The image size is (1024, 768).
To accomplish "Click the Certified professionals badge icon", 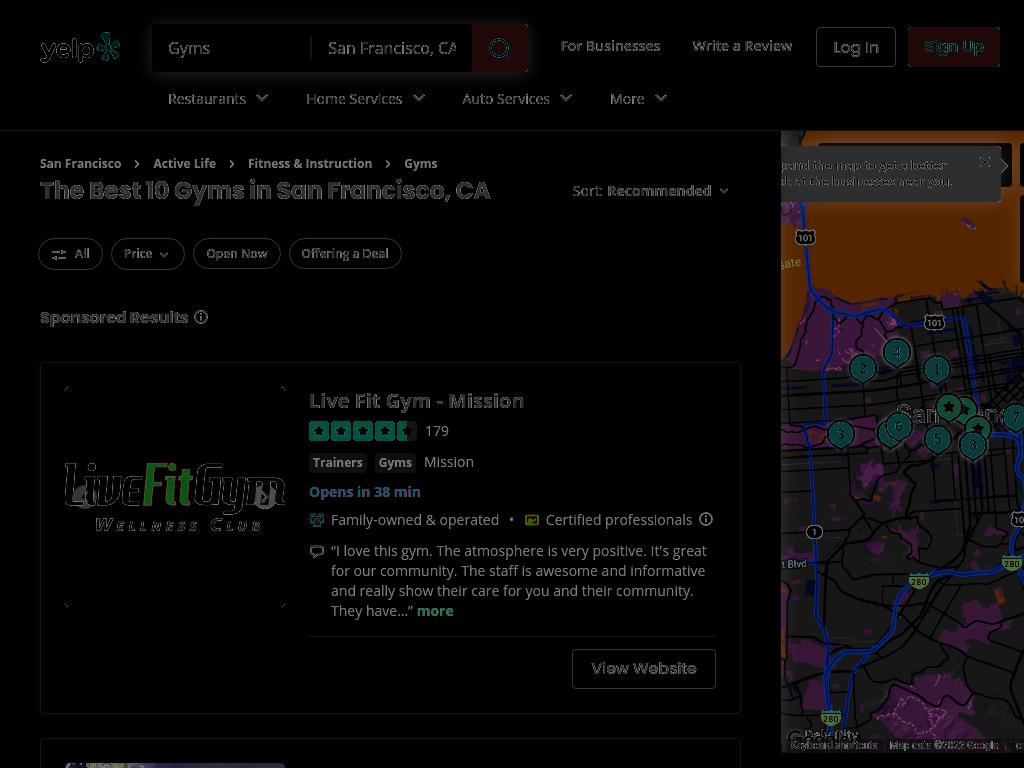I will 532,520.
